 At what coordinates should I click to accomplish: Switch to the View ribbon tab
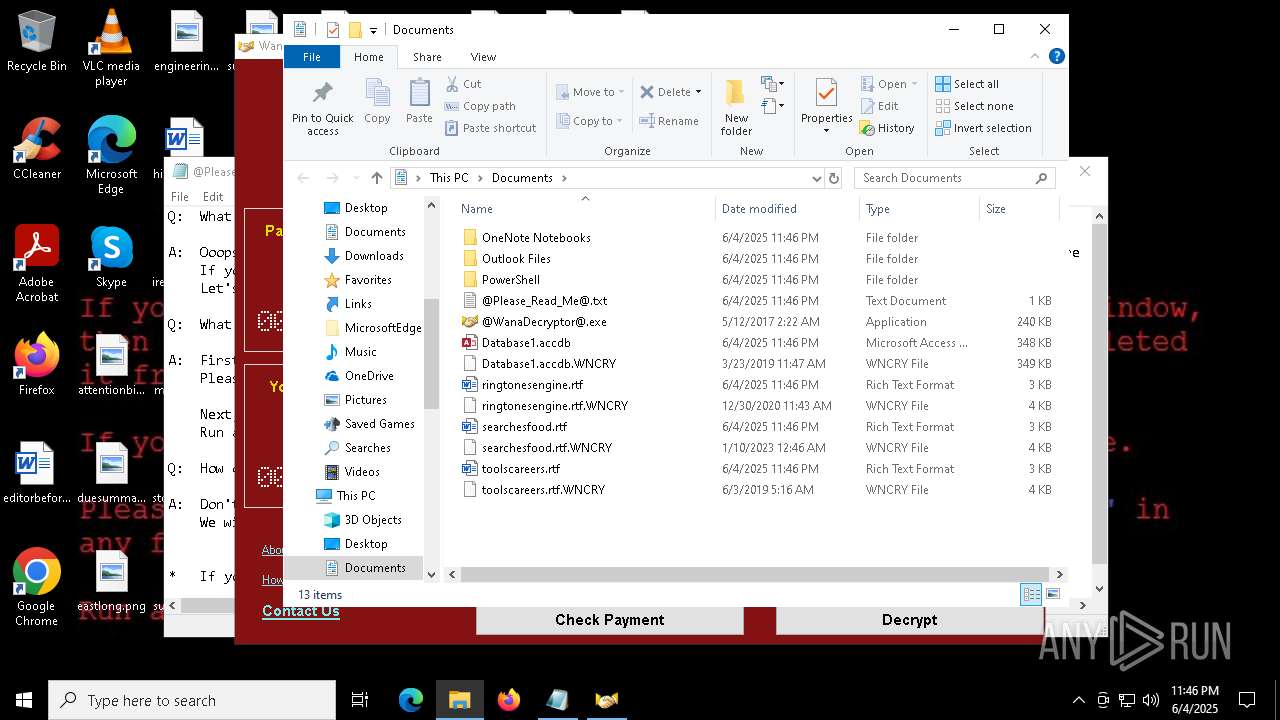pos(483,57)
